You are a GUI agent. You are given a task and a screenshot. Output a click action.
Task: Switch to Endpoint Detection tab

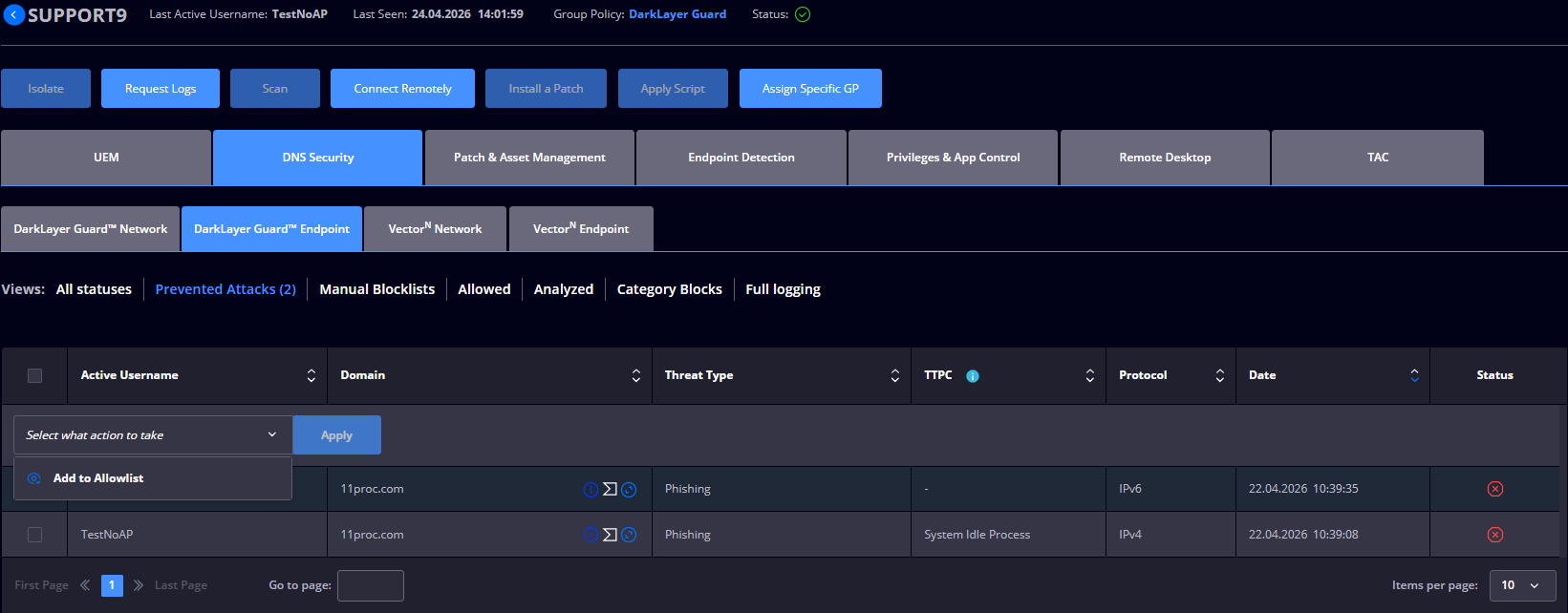pyautogui.click(x=741, y=158)
